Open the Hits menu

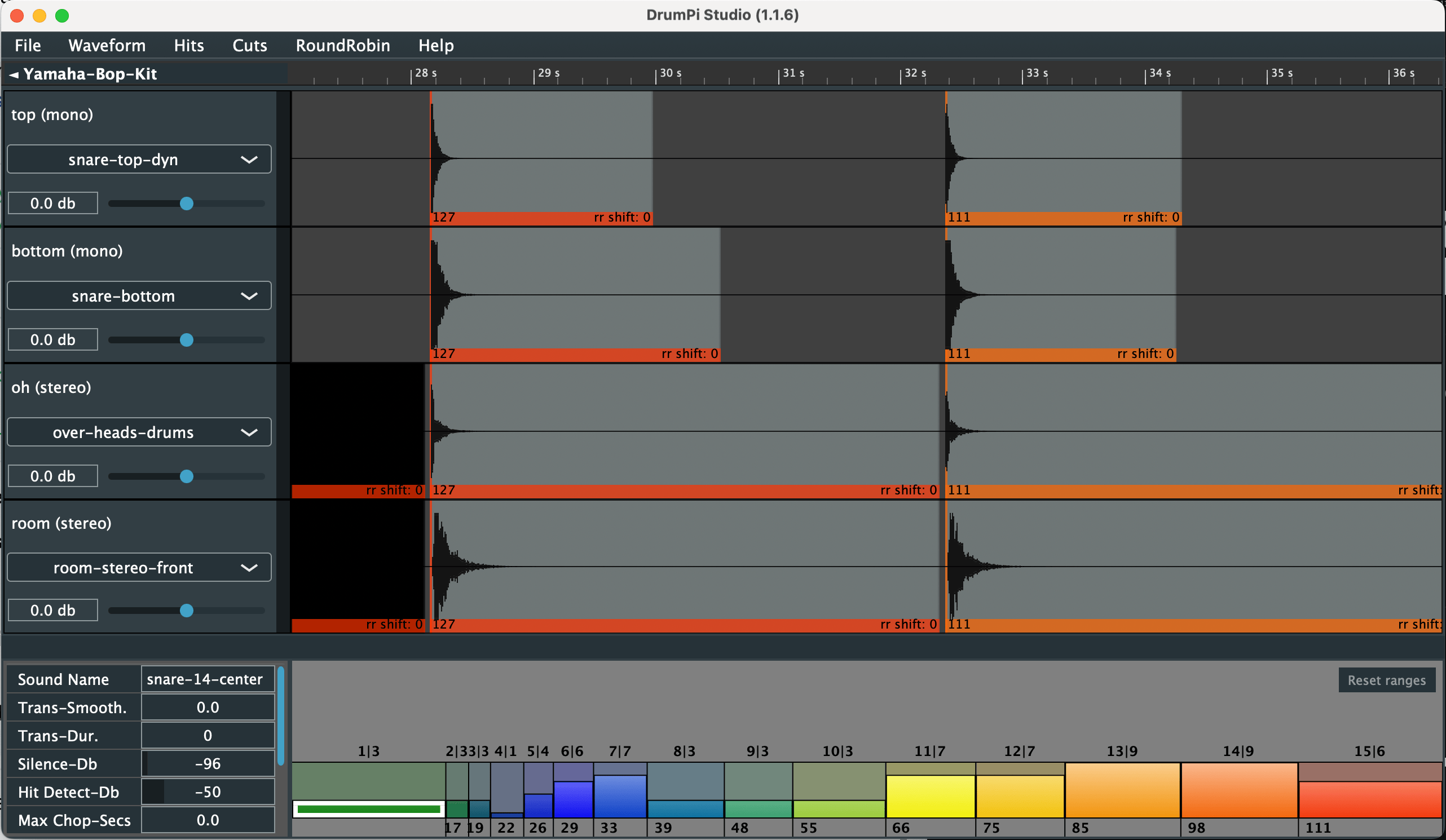click(x=189, y=45)
